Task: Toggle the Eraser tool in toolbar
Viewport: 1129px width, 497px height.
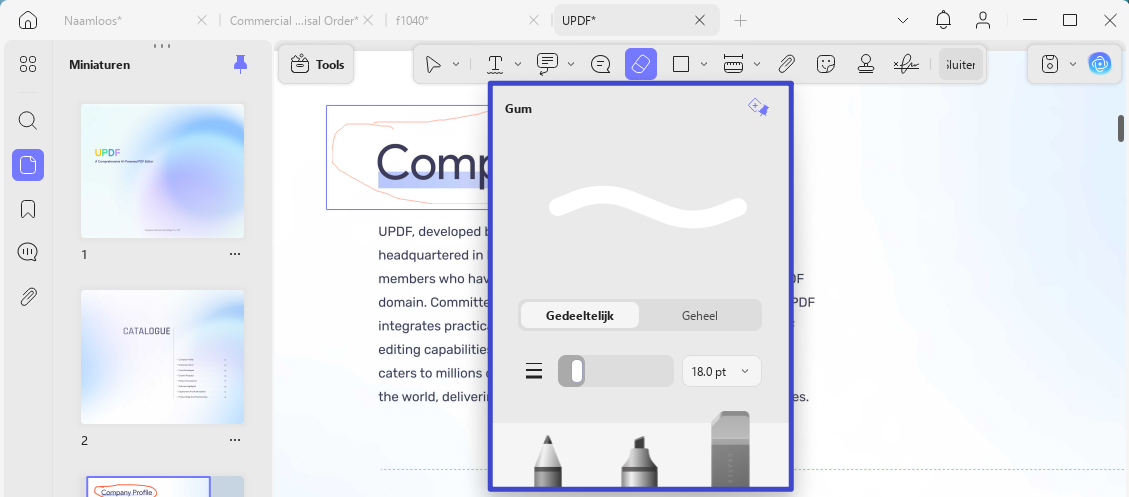Action: pos(641,64)
